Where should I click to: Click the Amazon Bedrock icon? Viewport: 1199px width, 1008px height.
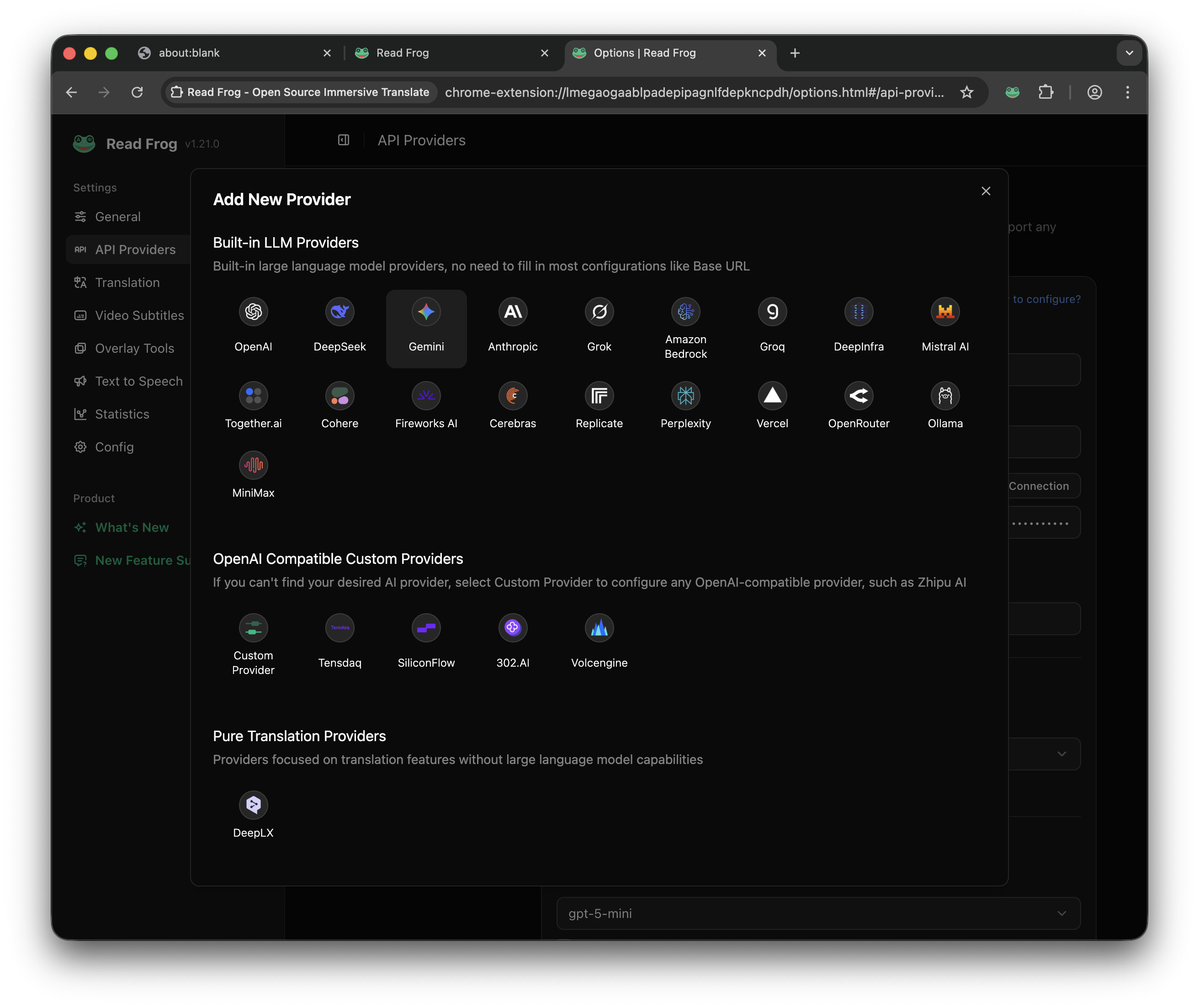click(x=685, y=312)
